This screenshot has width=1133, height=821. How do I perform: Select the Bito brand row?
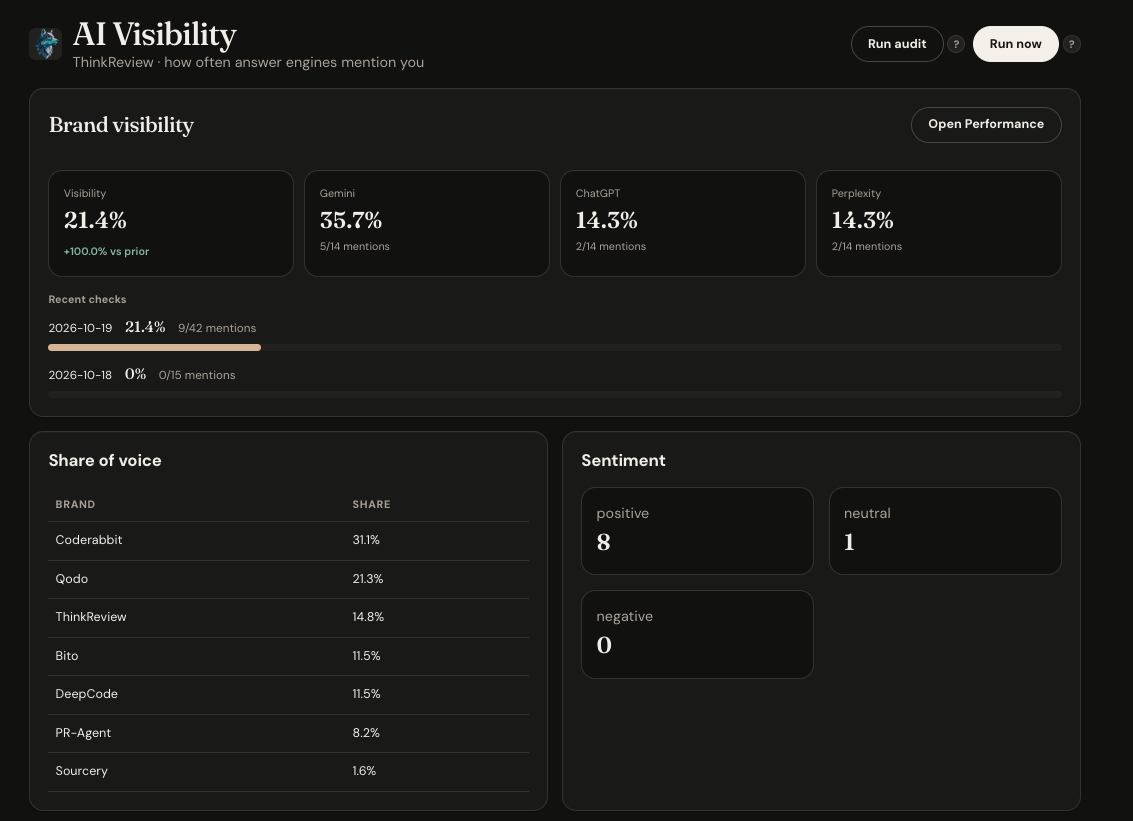[x=288, y=656]
